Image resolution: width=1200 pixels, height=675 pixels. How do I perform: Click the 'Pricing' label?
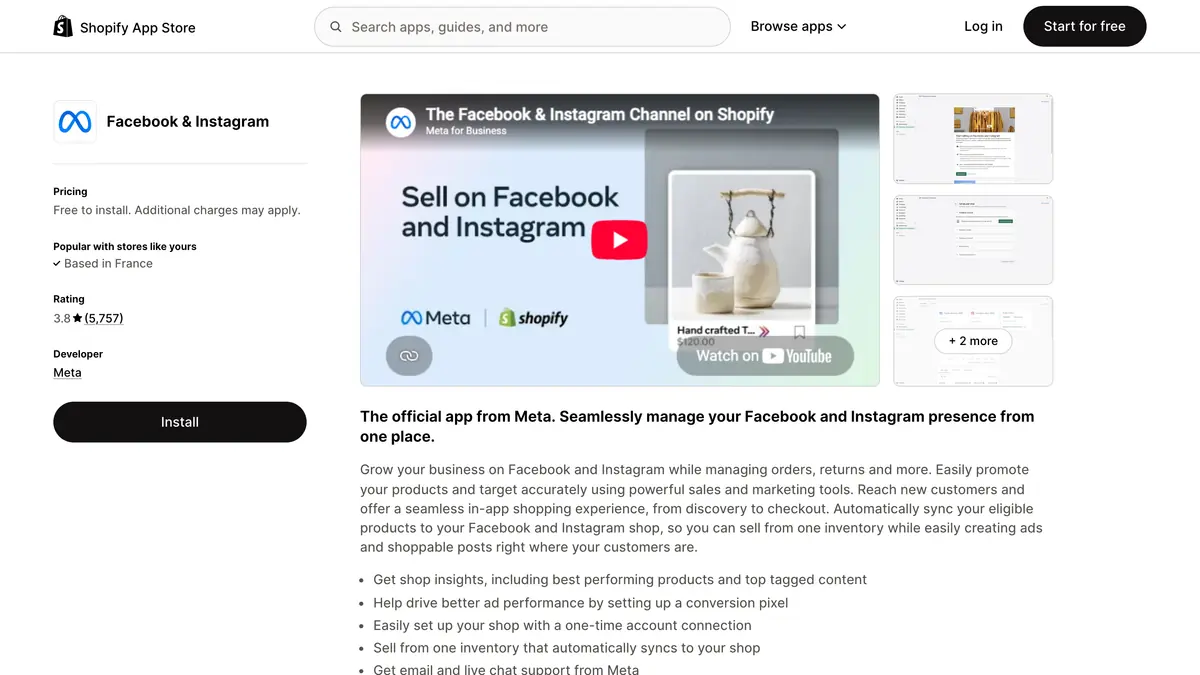[x=70, y=191]
